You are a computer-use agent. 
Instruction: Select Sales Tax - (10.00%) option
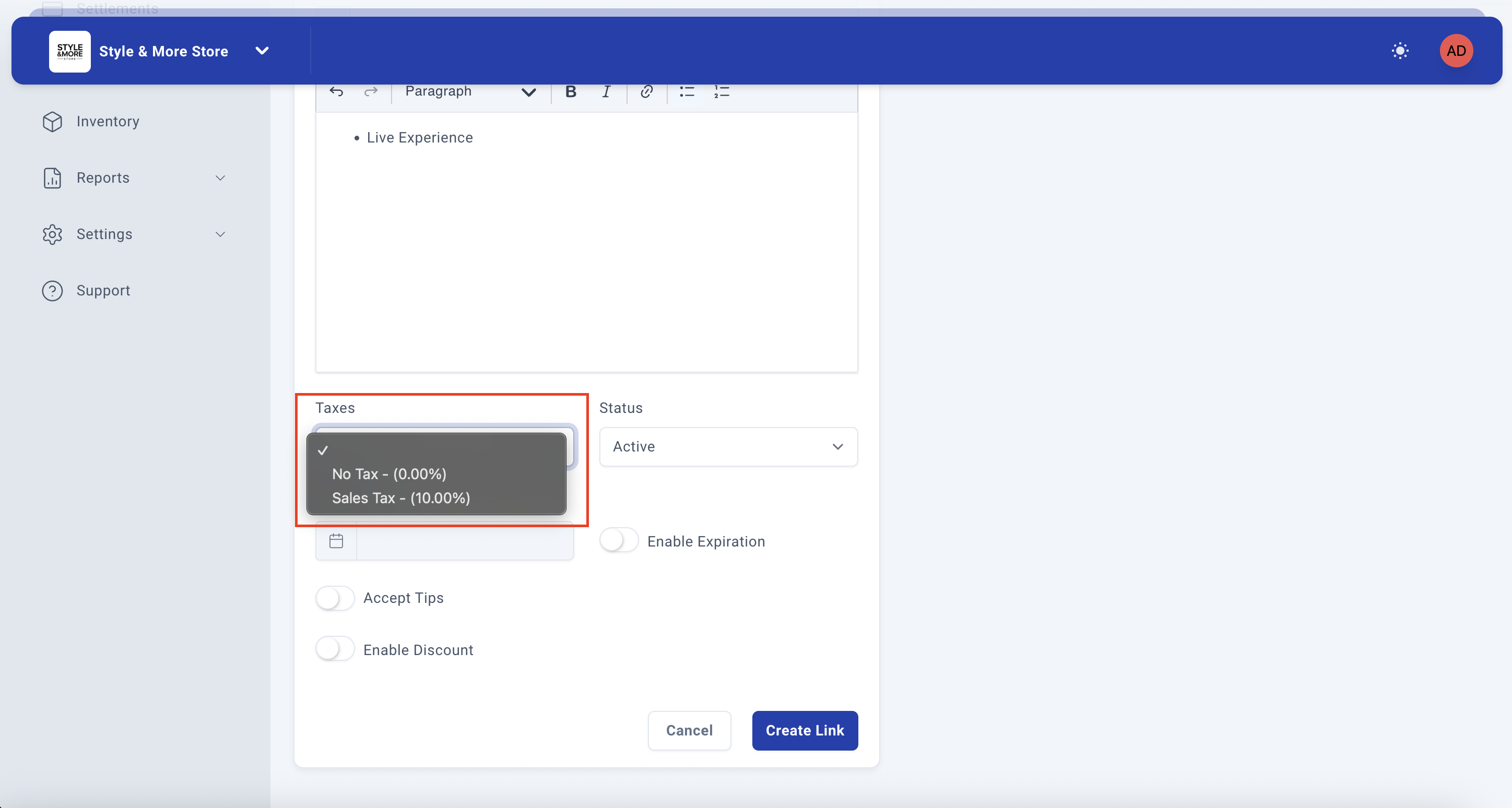point(401,497)
